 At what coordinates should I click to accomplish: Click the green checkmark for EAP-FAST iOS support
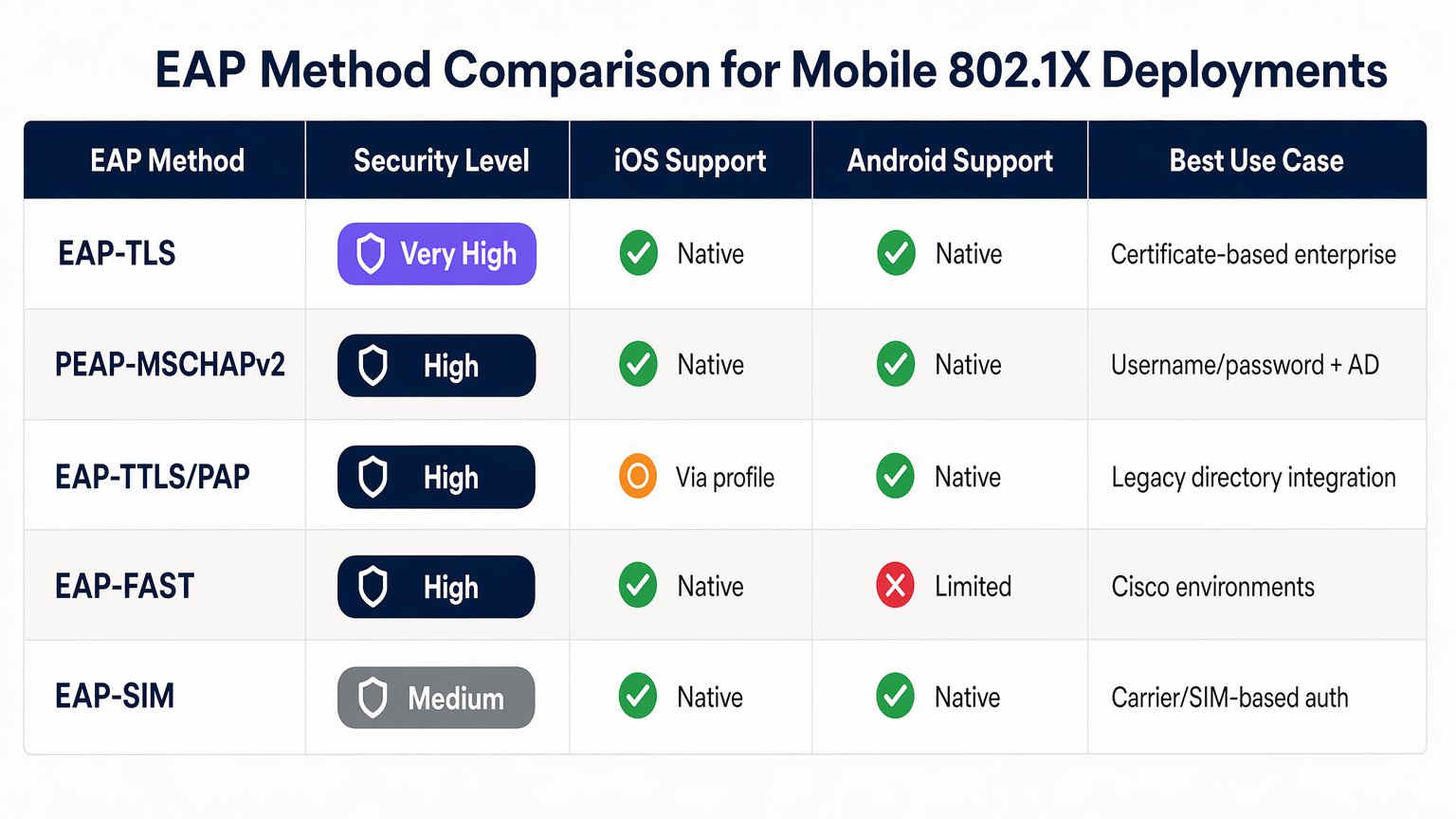638,586
